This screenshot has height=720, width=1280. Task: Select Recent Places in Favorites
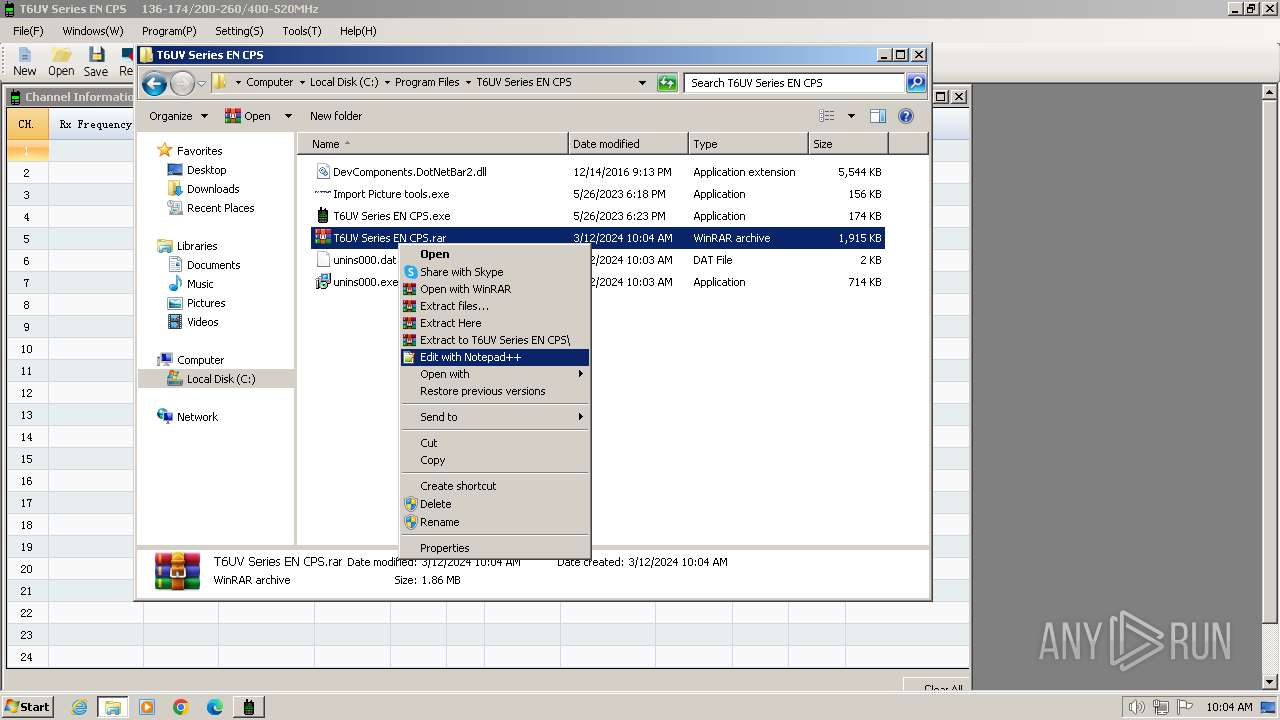point(220,208)
